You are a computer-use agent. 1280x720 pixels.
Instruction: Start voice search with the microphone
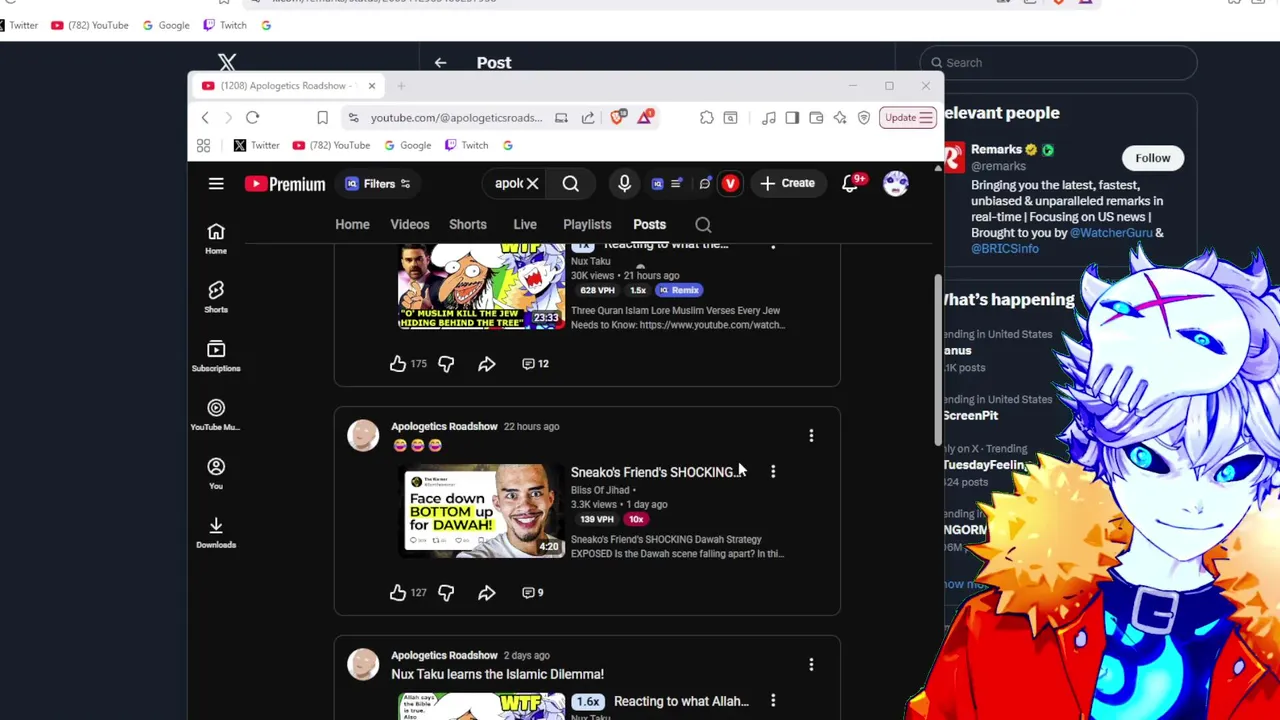[x=624, y=184]
